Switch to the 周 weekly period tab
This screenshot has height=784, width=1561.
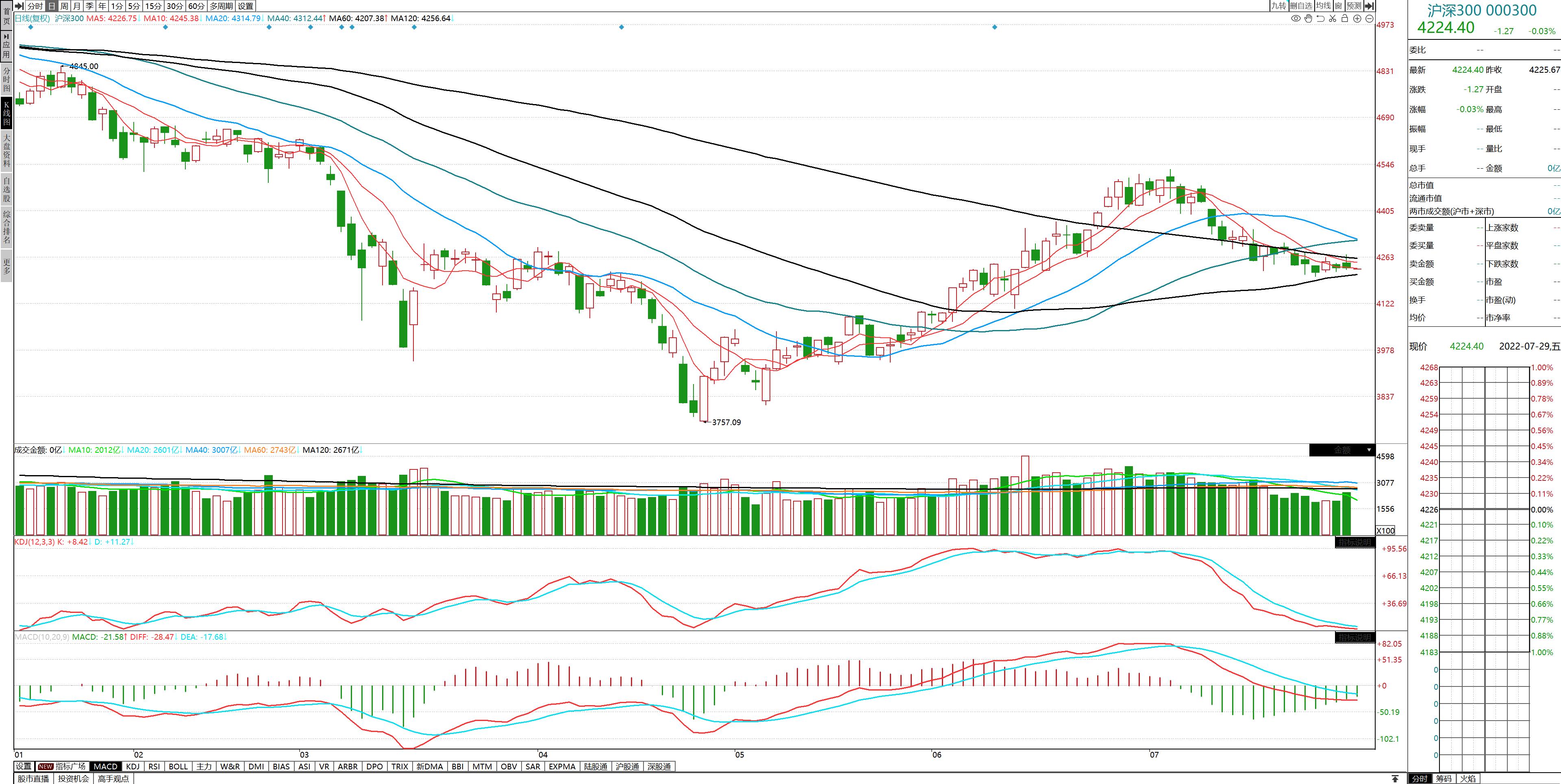(64, 6)
